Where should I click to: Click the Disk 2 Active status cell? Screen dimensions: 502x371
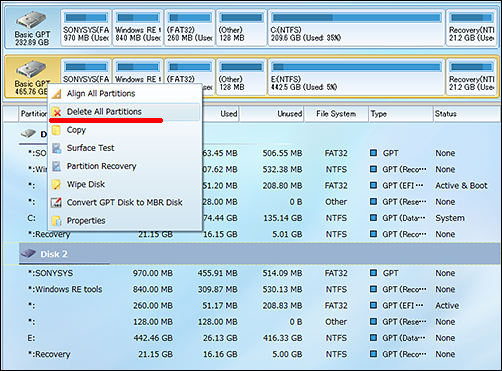447,305
